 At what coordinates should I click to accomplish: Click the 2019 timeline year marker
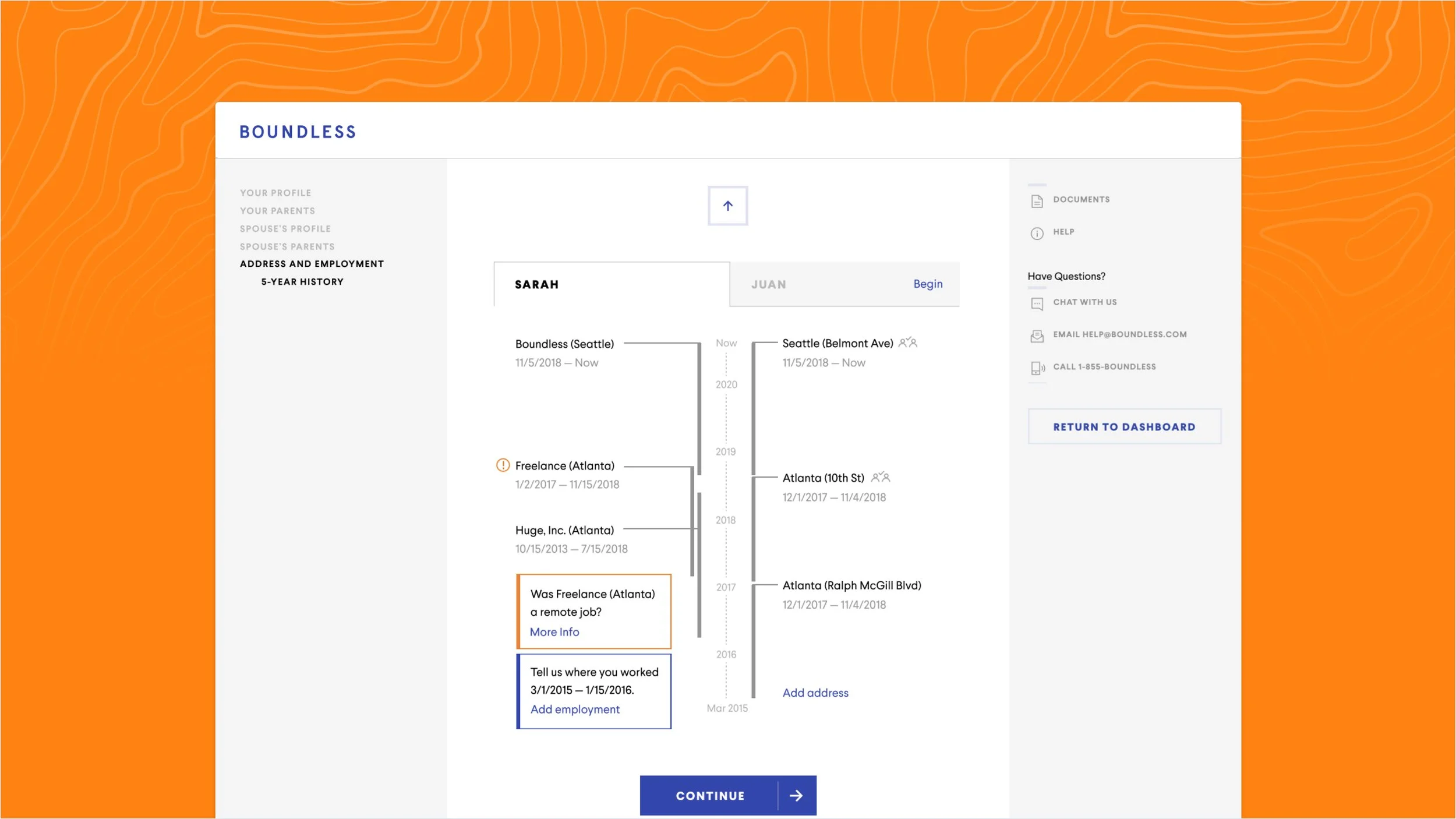click(726, 452)
